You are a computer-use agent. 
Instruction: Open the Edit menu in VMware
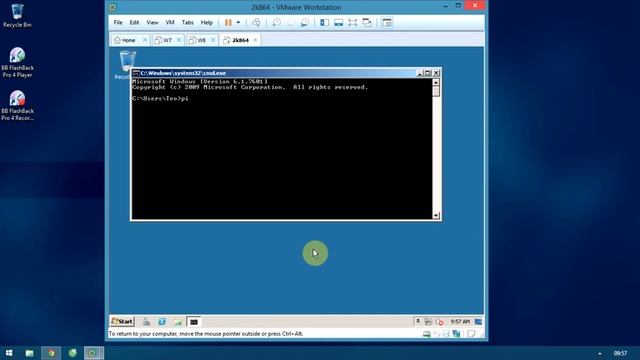(134, 22)
